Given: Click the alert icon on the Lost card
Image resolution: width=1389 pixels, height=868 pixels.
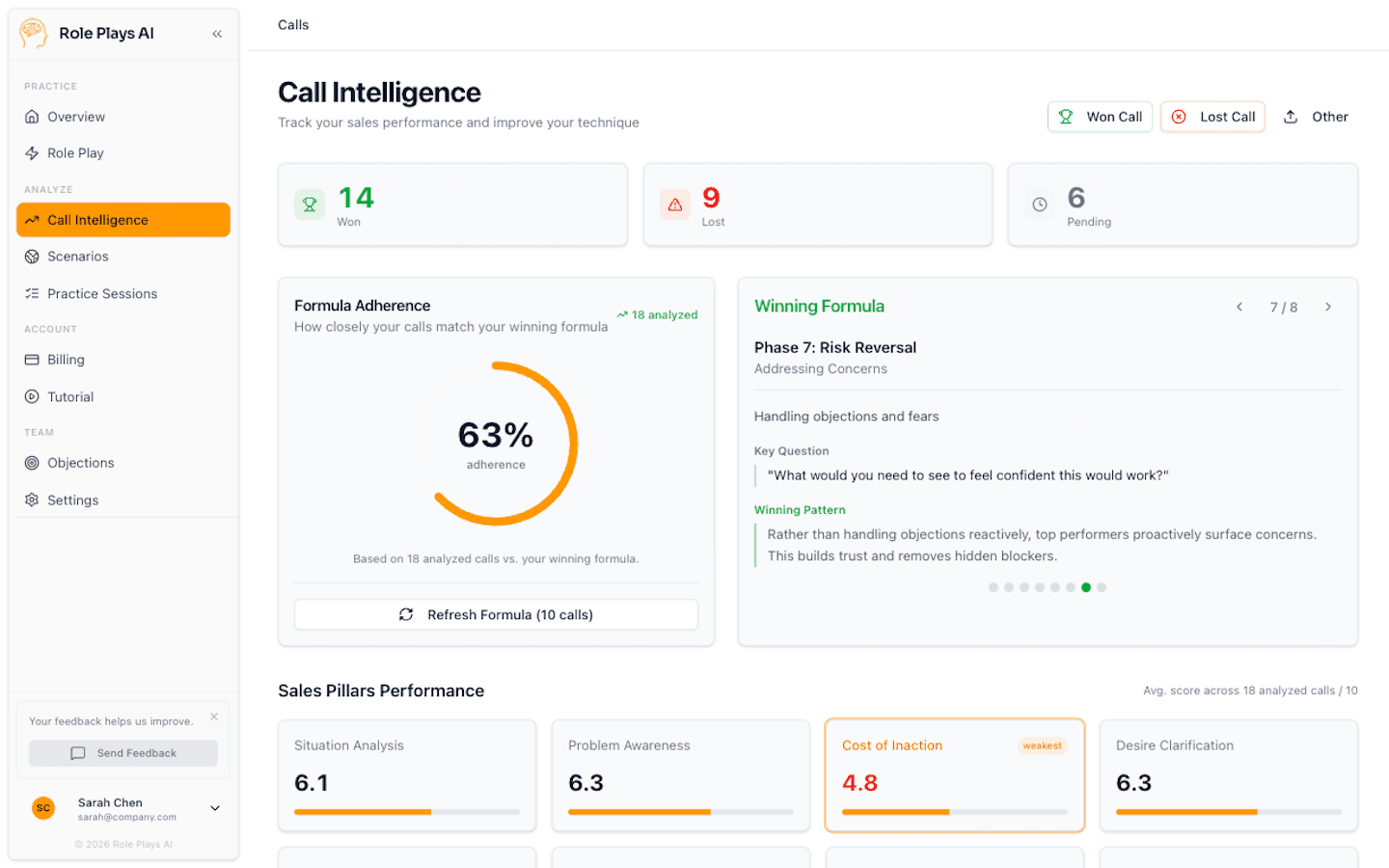Looking at the screenshot, I should tap(674, 203).
